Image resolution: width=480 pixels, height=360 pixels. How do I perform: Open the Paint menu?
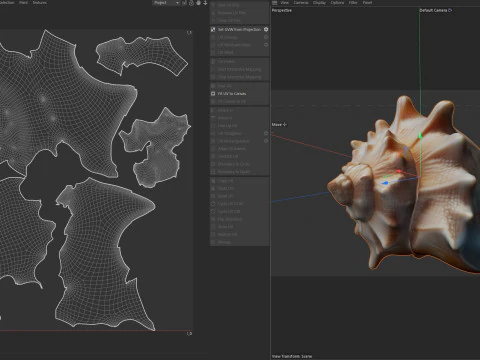23,3
